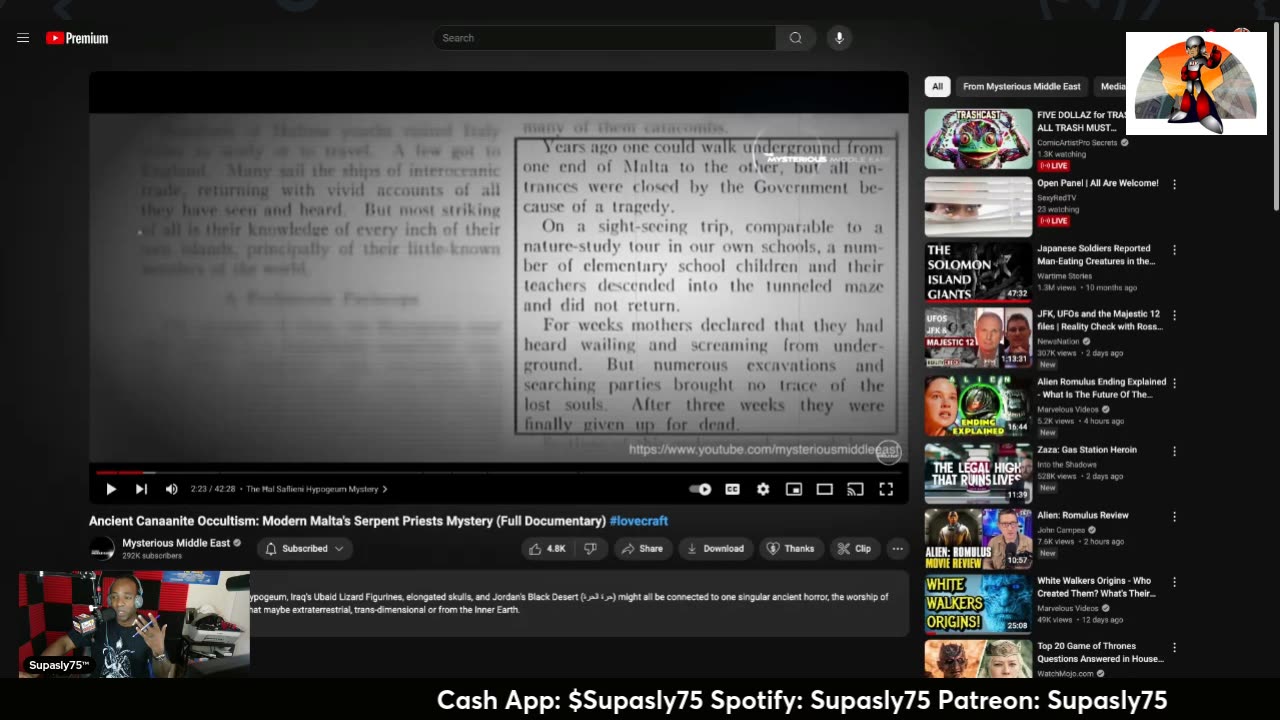Open the YouTube hamburger guide menu
This screenshot has height=720, width=1280.
point(22,38)
